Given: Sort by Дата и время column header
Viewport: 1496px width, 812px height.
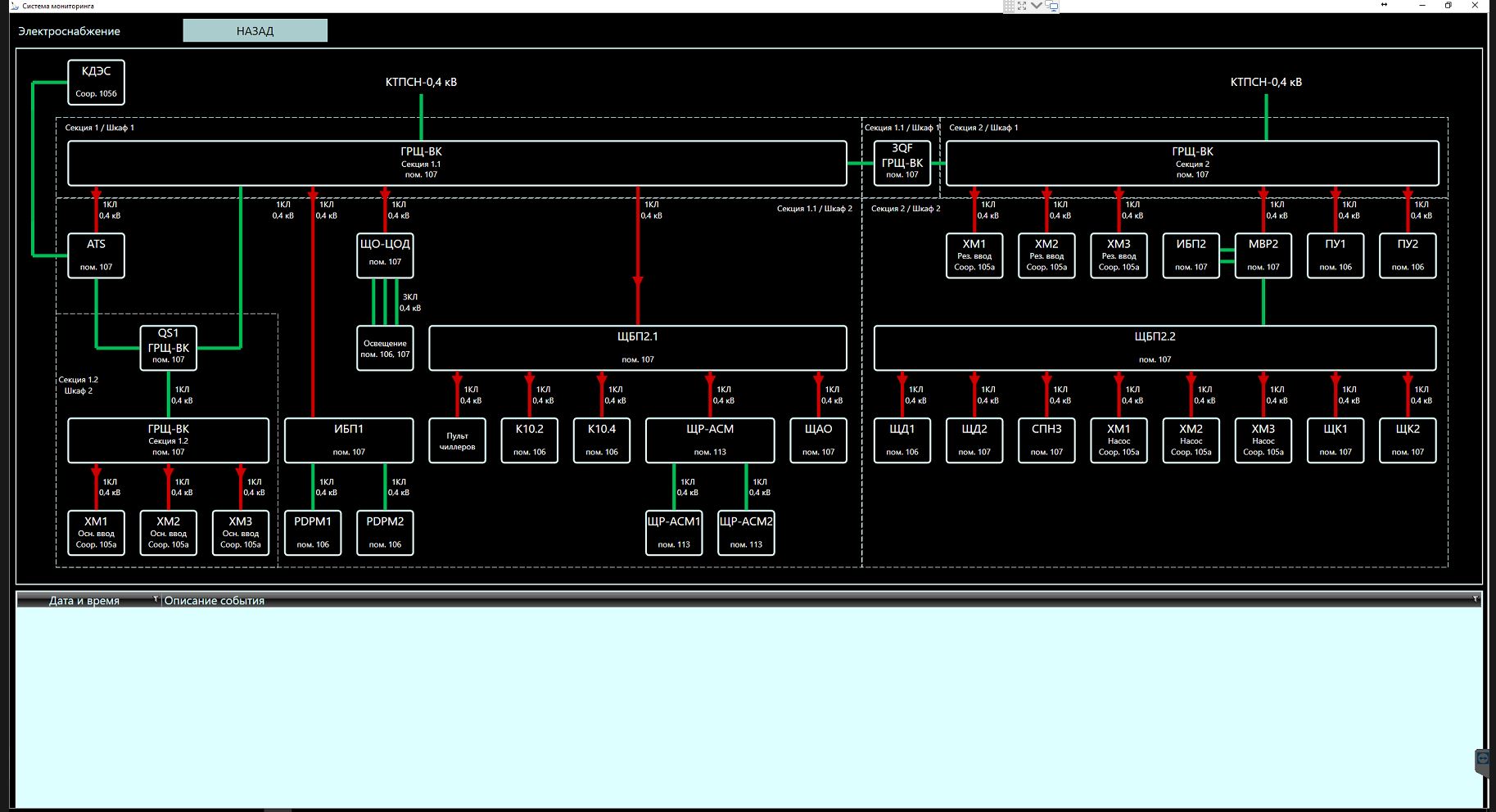Looking at the screenshot, I should [84, 600].
